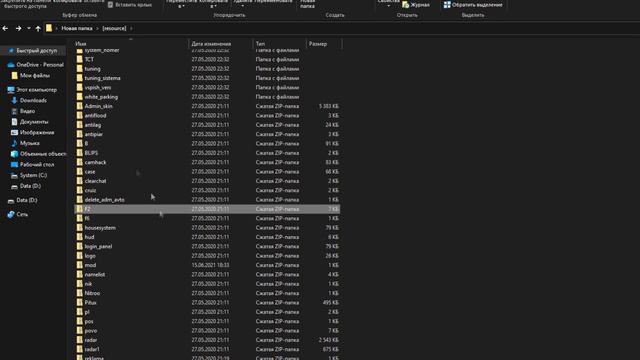
Task: Open the recent locations dropdown arrow
Action: click(x=29, y=29)
